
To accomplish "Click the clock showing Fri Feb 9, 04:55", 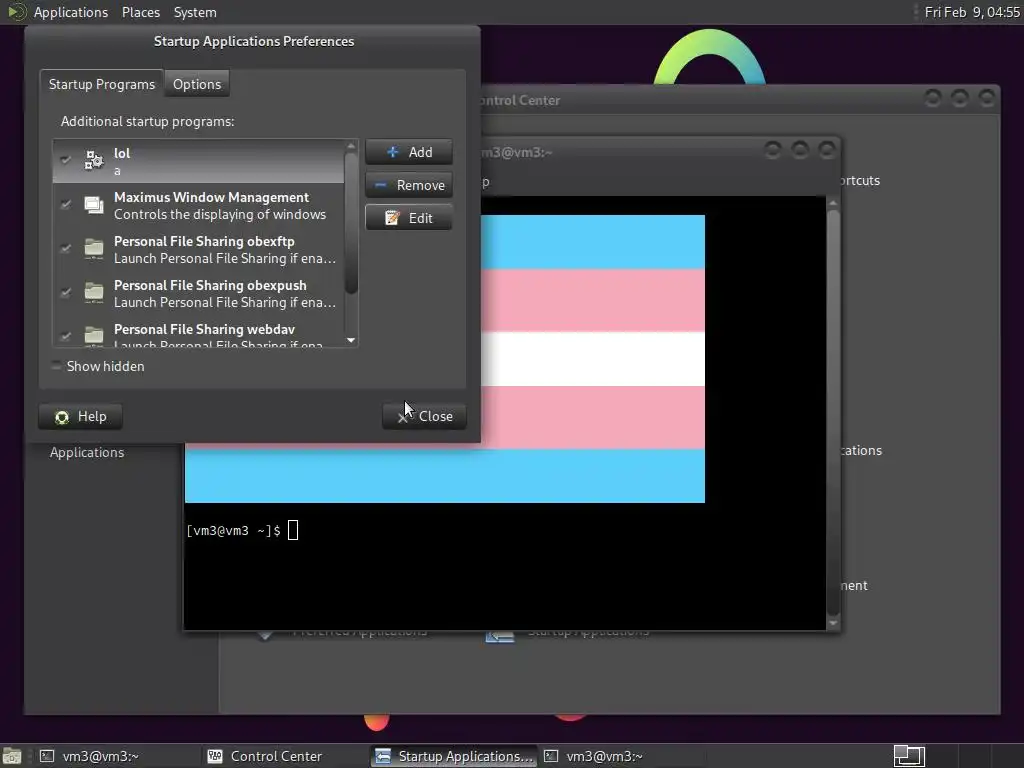I will [x=972, y=12].
